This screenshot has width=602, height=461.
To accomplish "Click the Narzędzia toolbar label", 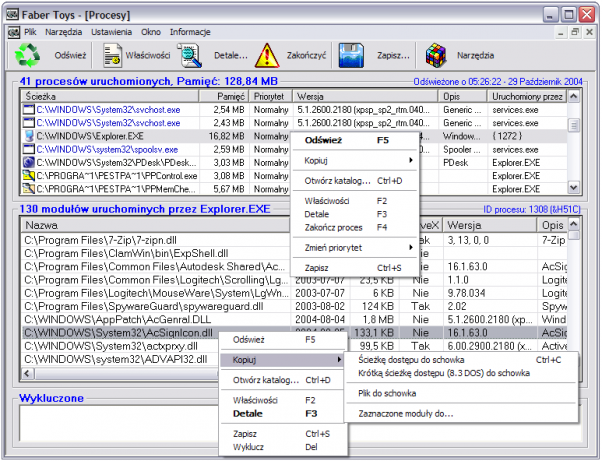I will point(475,56).
